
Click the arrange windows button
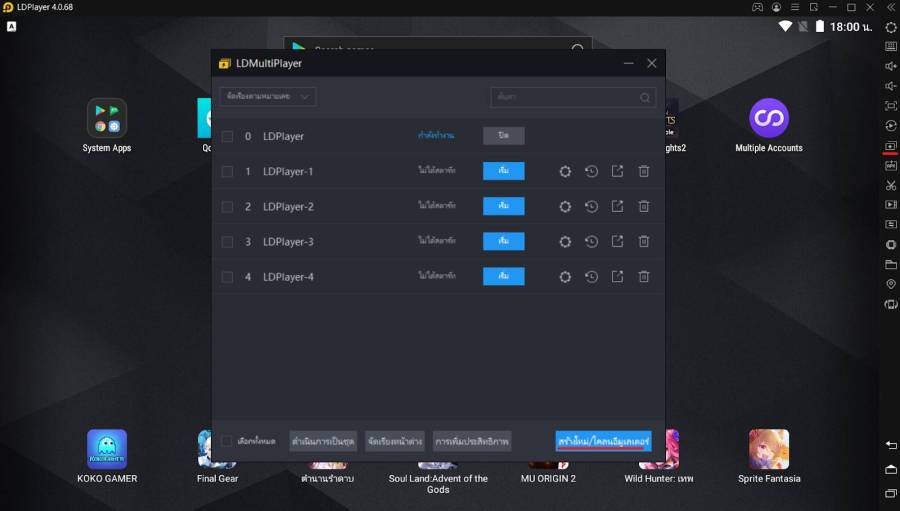(395, 441)
